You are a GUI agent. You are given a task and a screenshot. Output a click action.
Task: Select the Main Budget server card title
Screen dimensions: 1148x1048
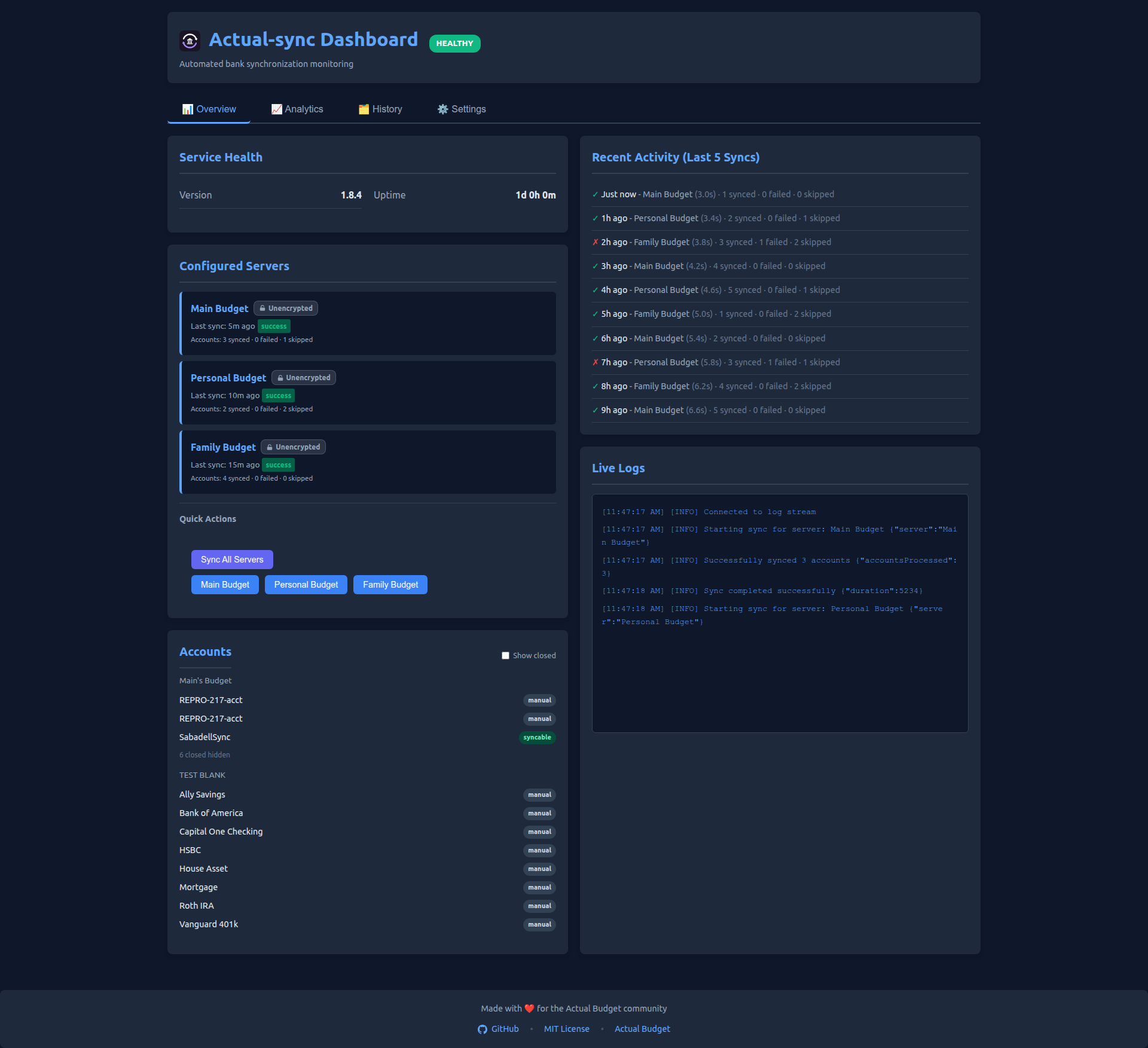coord(219,308)
